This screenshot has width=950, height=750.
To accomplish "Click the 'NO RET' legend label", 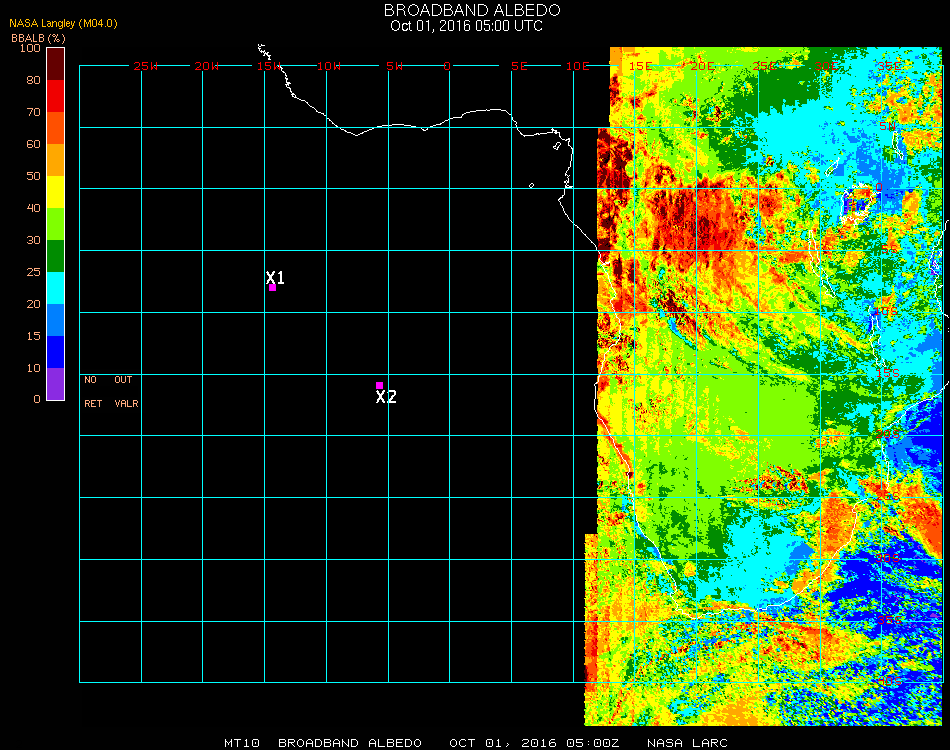I will point(91,392).
